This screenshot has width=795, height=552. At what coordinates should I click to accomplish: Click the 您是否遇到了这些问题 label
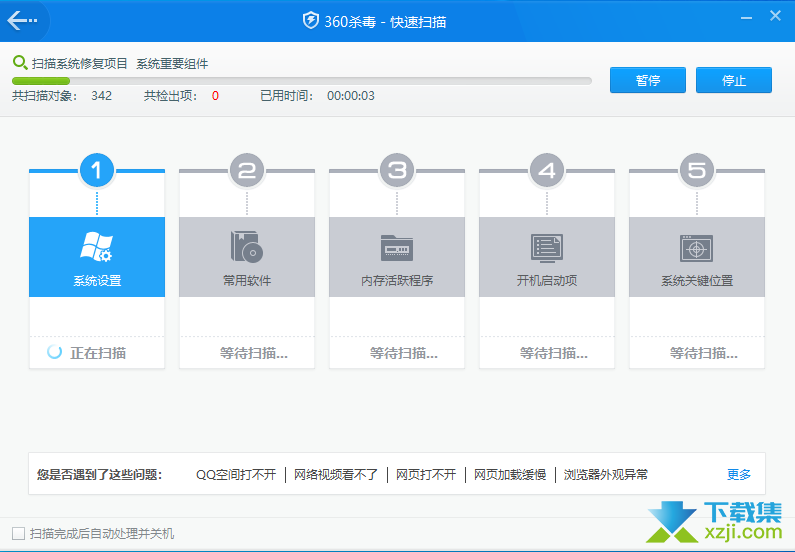click(99, 474)
